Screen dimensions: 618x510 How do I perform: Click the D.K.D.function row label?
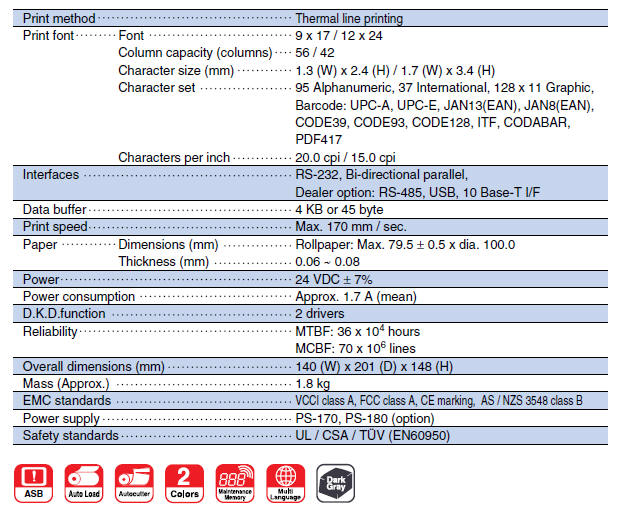click(63, 313)
